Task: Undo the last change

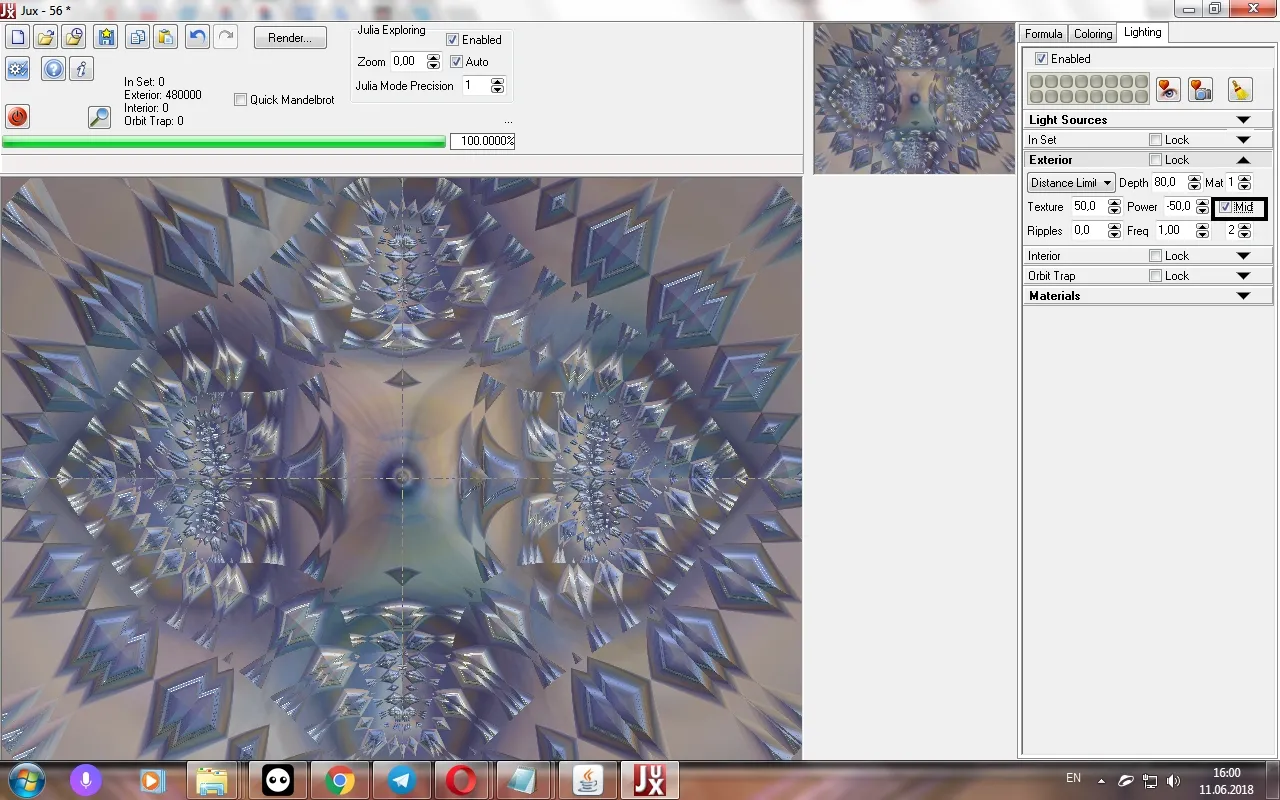Action: 198,38
